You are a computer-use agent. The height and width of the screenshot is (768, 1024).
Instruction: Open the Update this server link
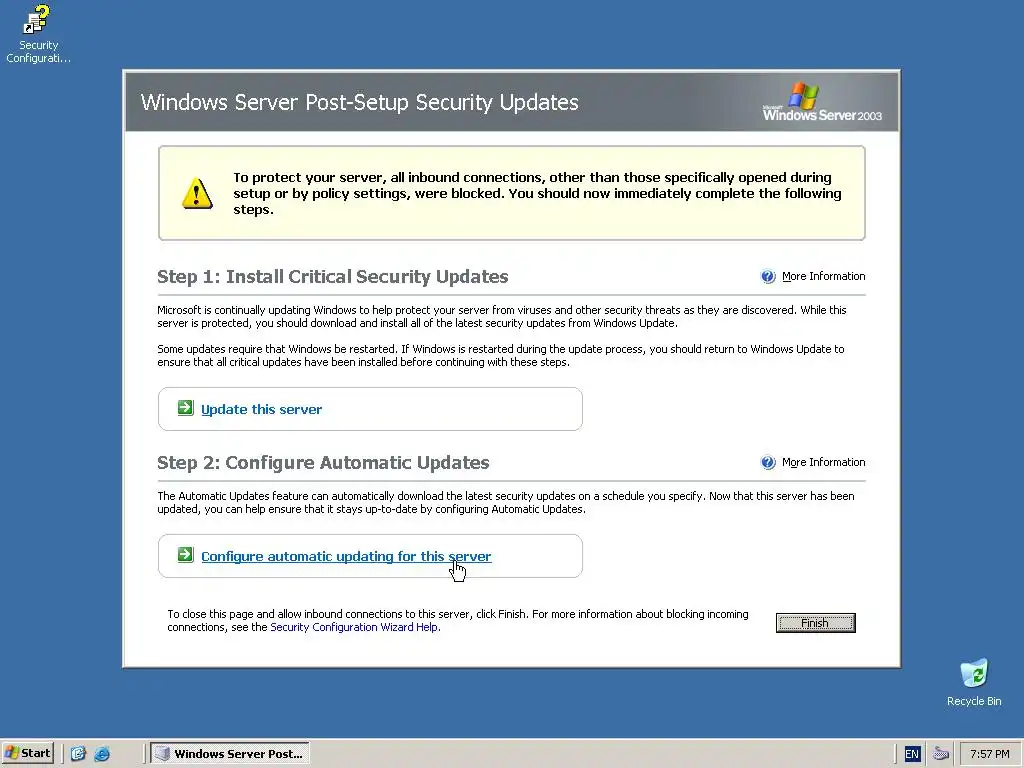(x=261, y=409)
